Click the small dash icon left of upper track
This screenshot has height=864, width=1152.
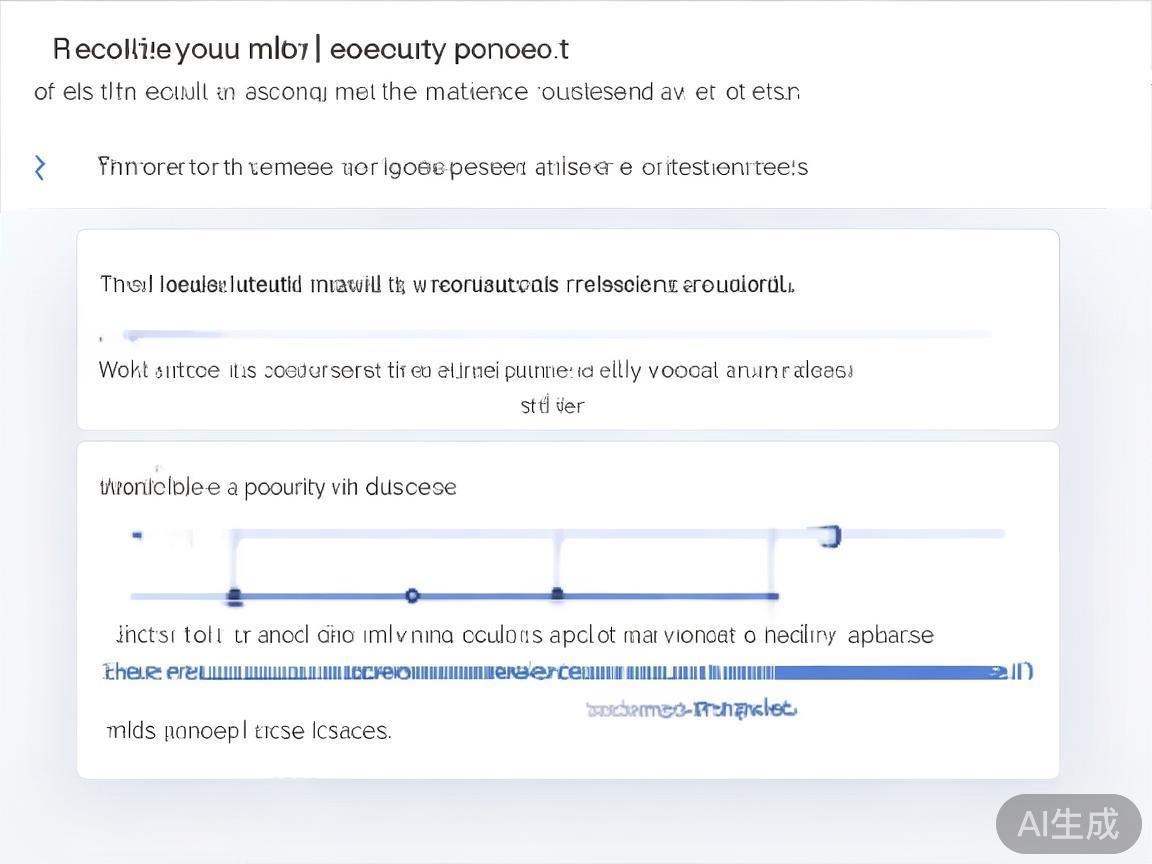(137, 536)
